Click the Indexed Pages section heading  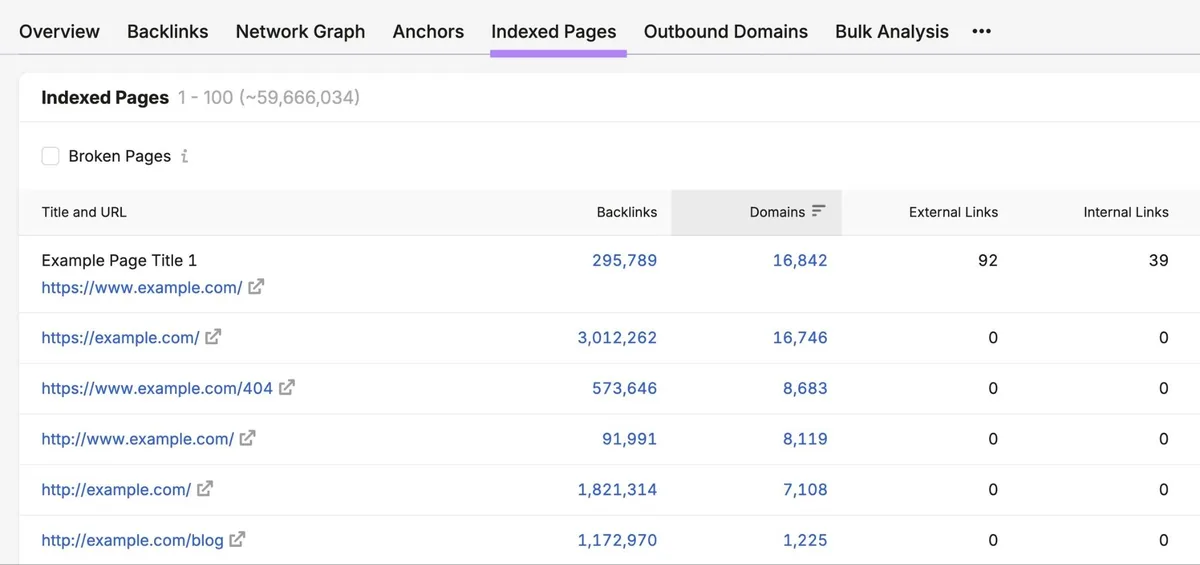[105, 97]
